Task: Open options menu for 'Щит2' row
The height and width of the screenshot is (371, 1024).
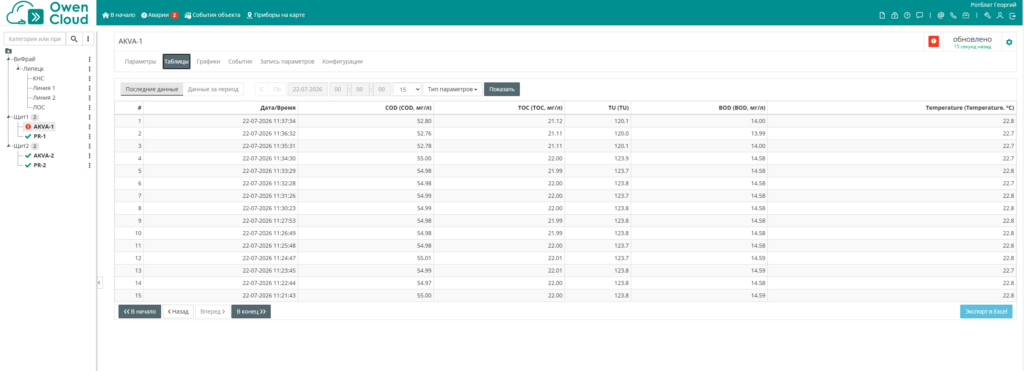Action: (89, 146)
